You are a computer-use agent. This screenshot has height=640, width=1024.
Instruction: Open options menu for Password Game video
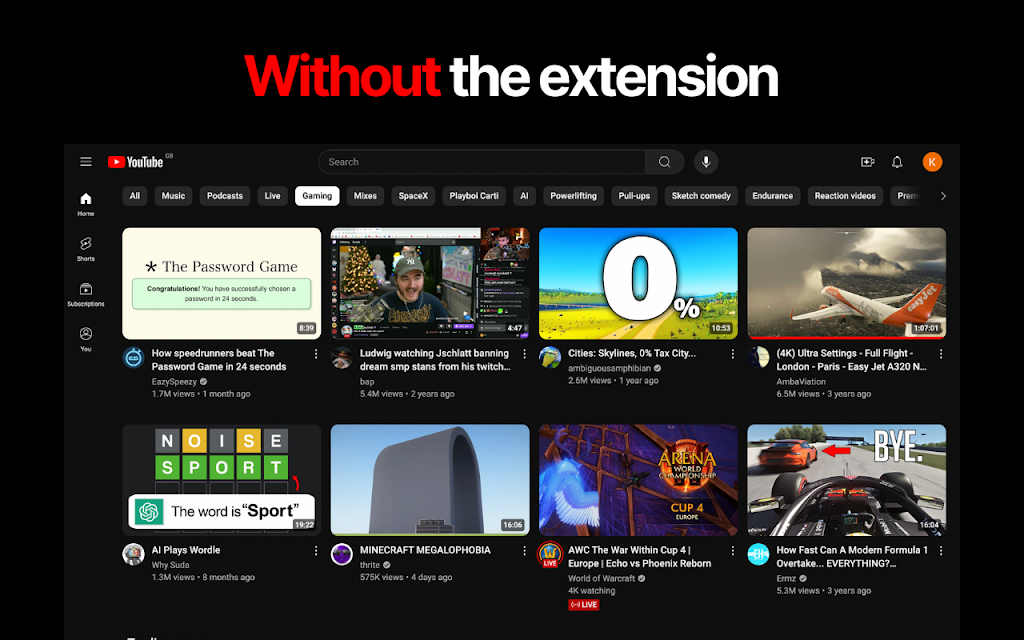tap(316, 354)
